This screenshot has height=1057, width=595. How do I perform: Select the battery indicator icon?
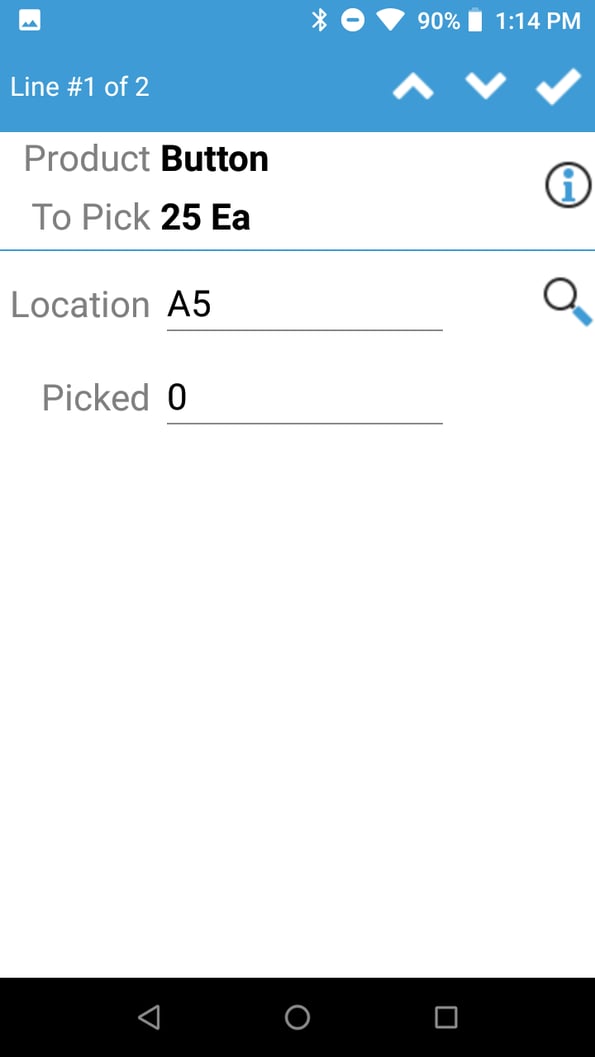point(475,18)
